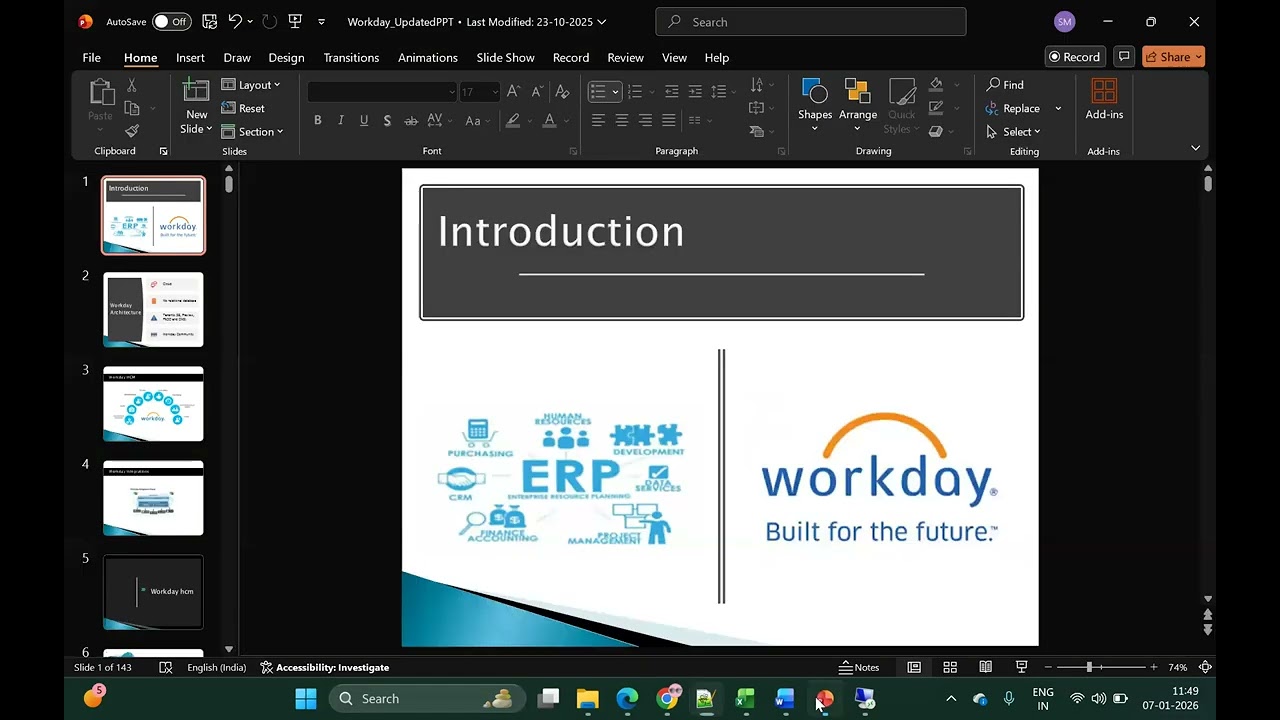
Task: Click the Save icon in title bar
Action: (x=209, y=21)
